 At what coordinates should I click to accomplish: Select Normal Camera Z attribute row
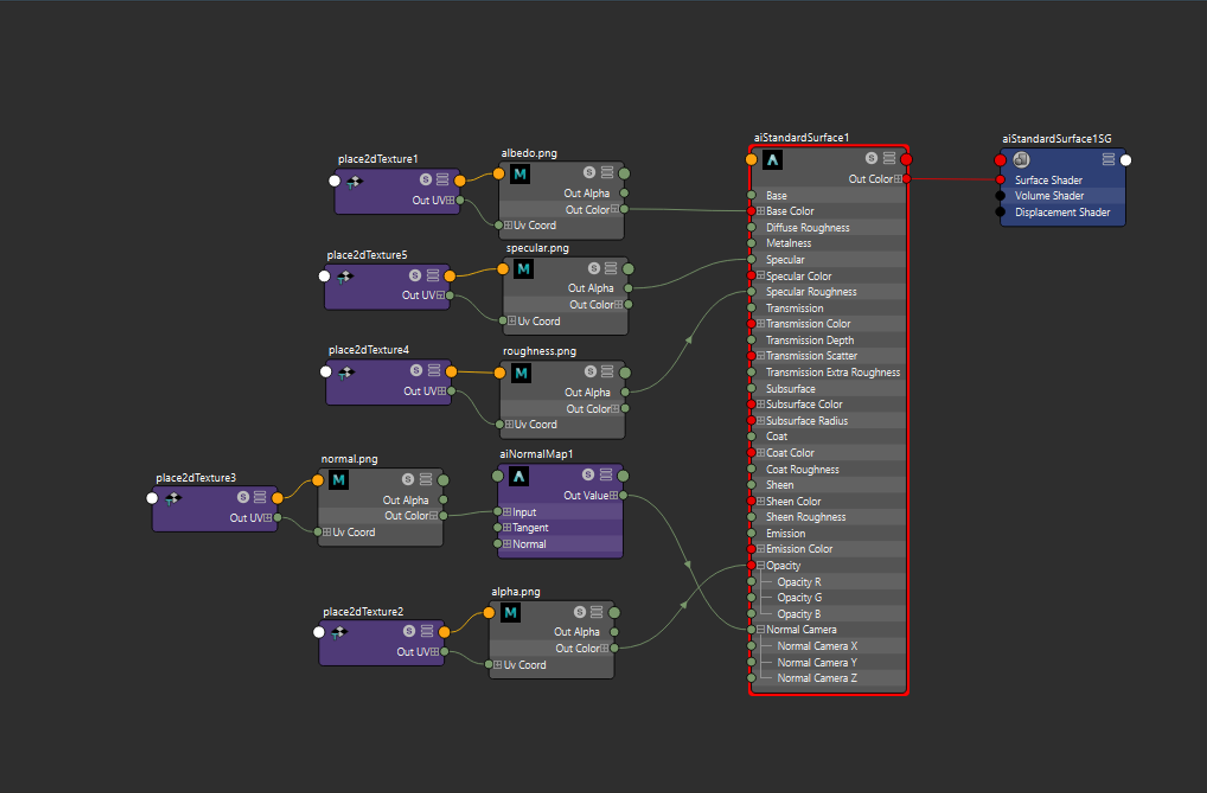828,678
